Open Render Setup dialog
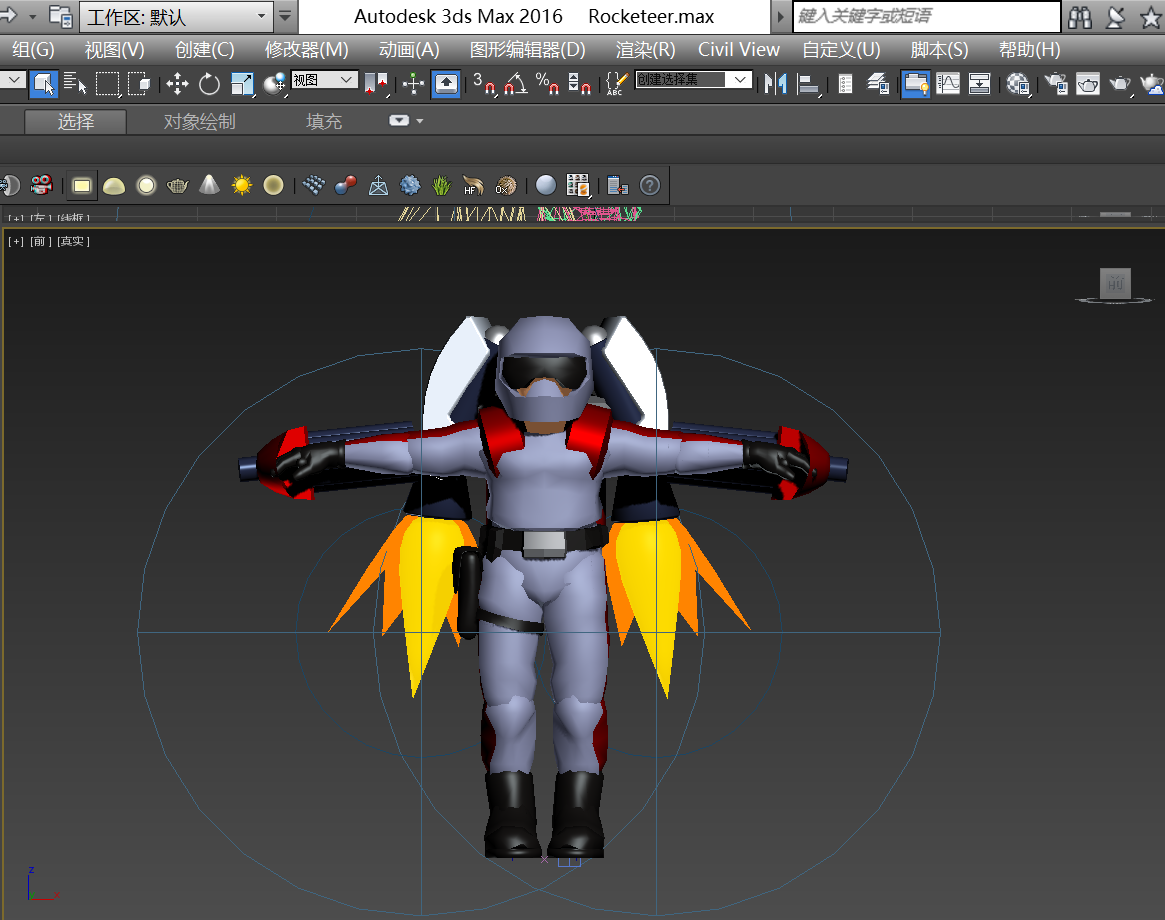 coord(1056,83)
